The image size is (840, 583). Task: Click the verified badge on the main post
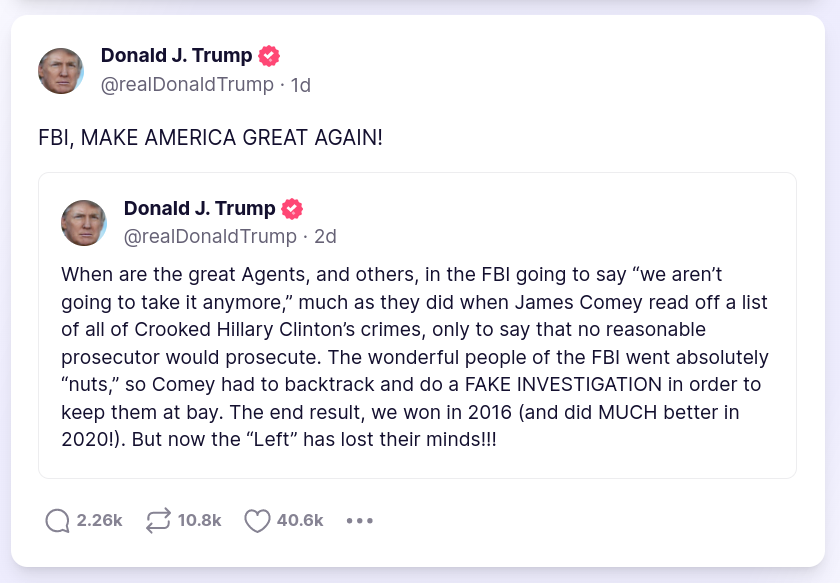(269, 56)
